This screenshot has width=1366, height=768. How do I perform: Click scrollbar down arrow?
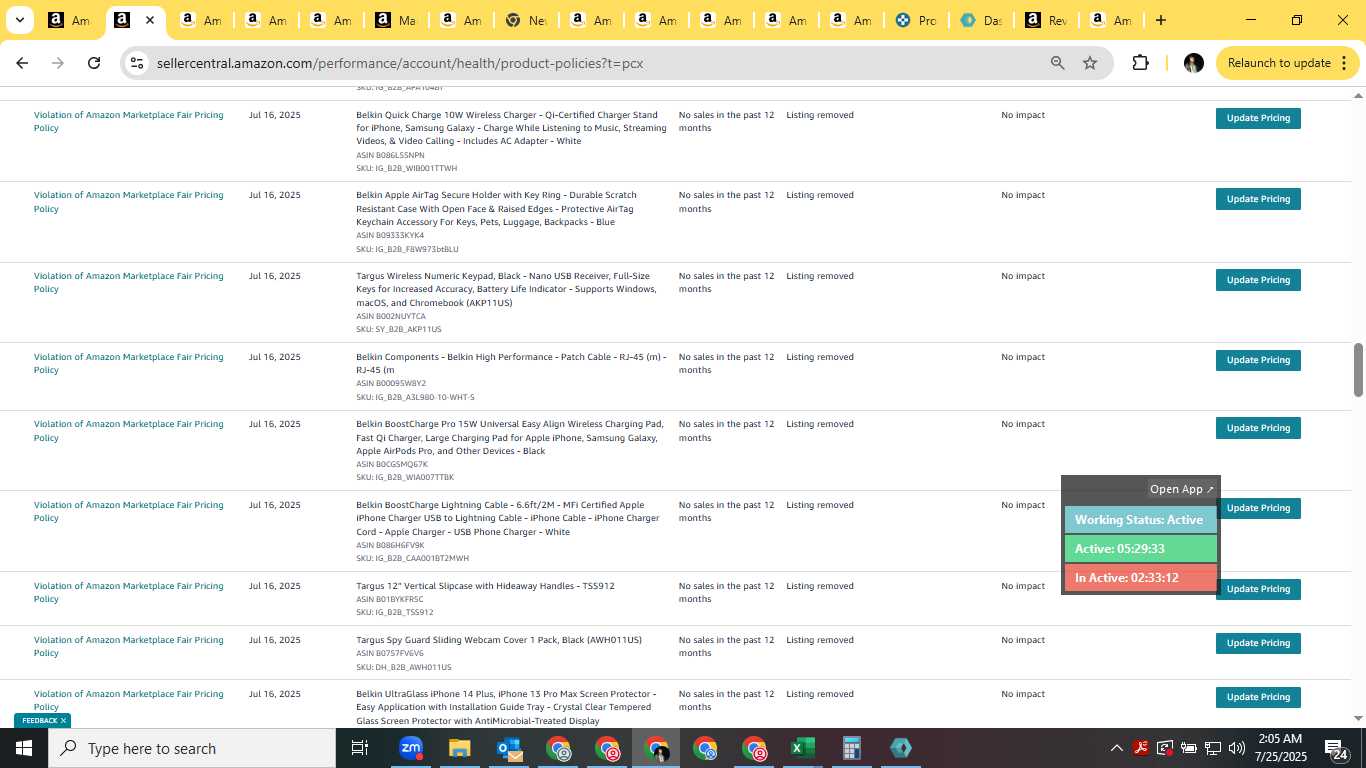[x=1358, y=718]
